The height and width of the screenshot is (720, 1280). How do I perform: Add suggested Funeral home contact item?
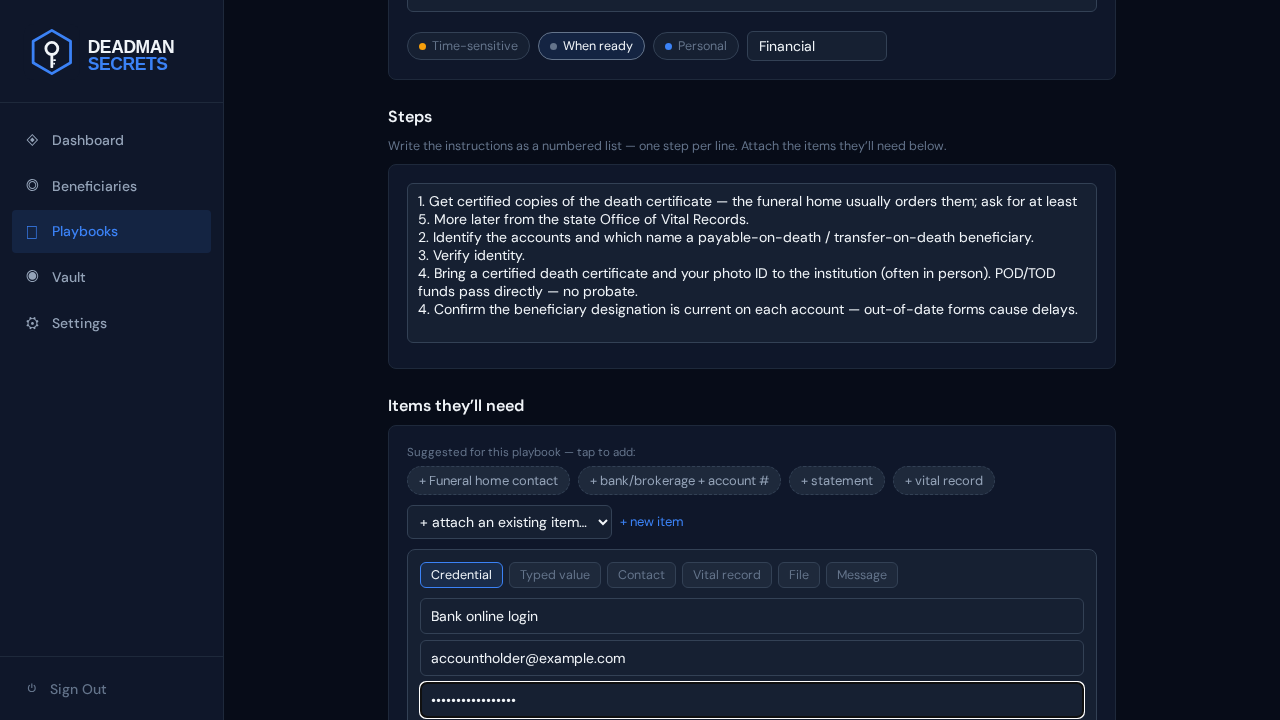click(x=488, y=481)
